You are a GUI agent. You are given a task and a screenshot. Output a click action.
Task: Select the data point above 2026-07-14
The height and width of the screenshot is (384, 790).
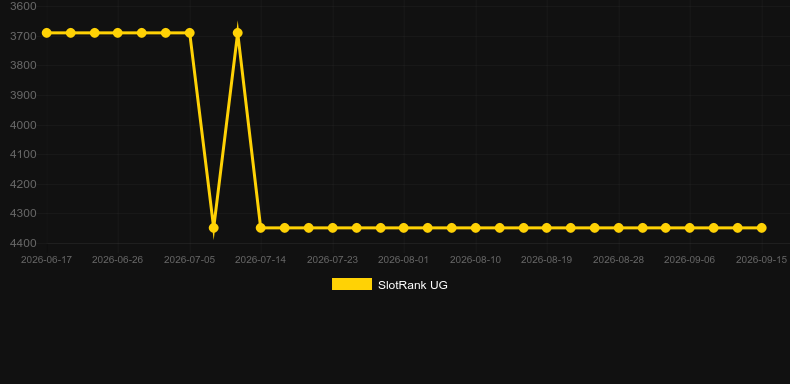pyautogui.click(x=260, y=228)
